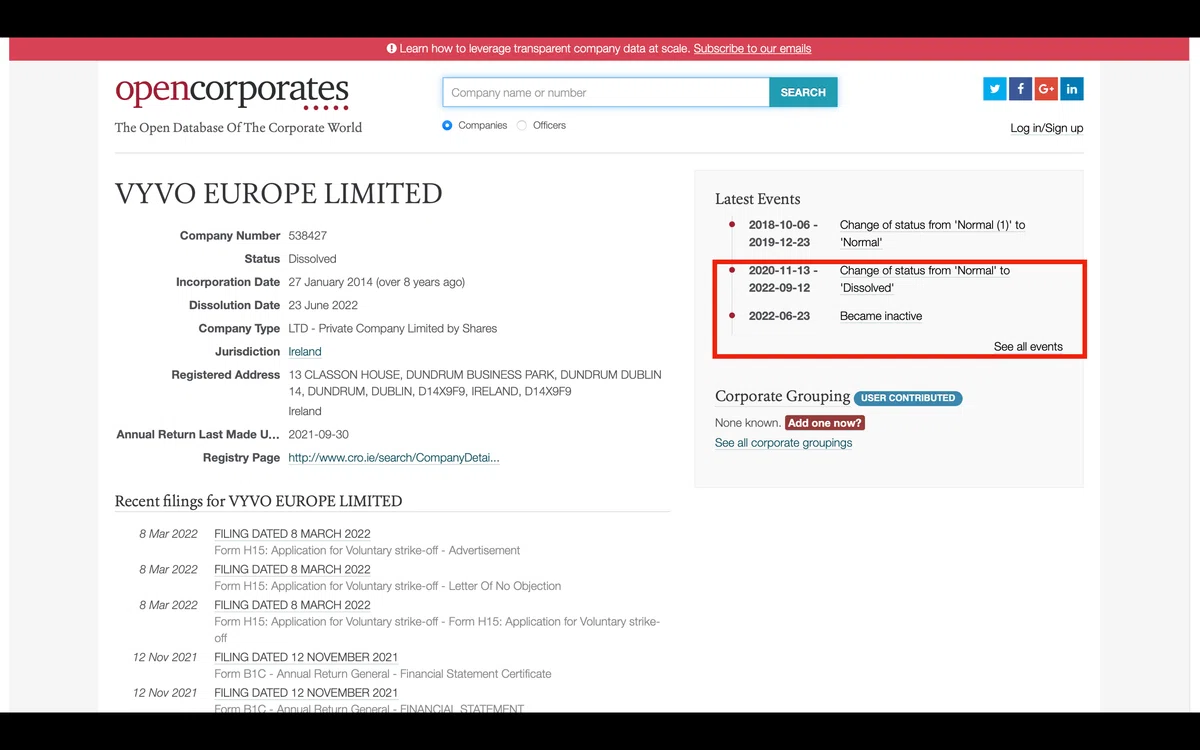Open the last 12 November 2021 filing link

pyautogui.click(x=306, y=693)
